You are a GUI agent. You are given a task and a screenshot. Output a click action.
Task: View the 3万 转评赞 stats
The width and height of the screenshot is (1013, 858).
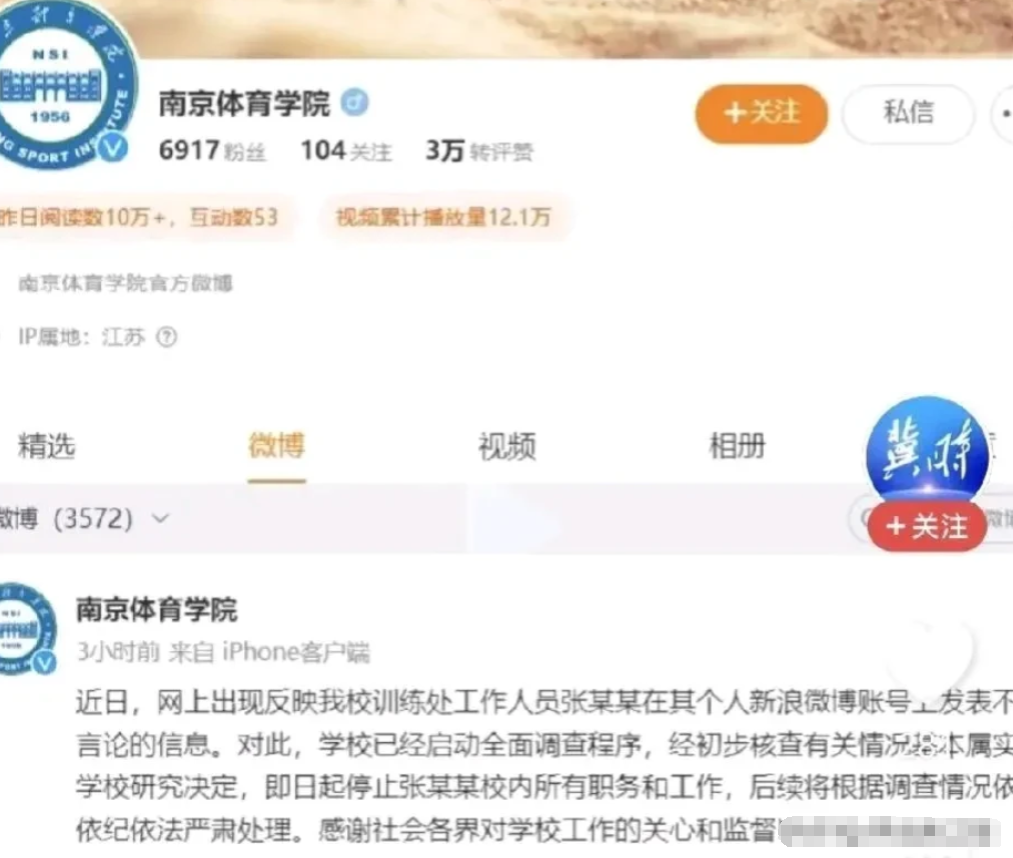tap(479, 151)
